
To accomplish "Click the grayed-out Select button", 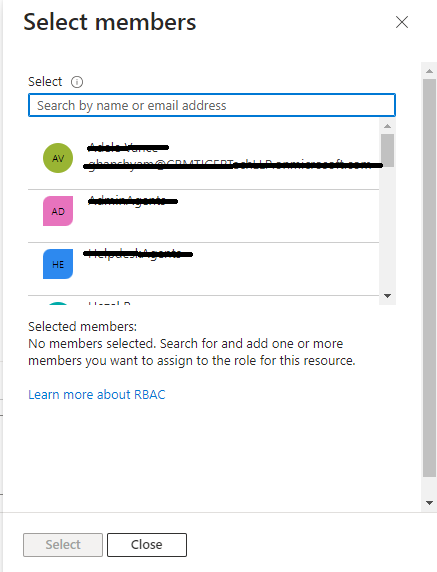I will coord(63,545).
